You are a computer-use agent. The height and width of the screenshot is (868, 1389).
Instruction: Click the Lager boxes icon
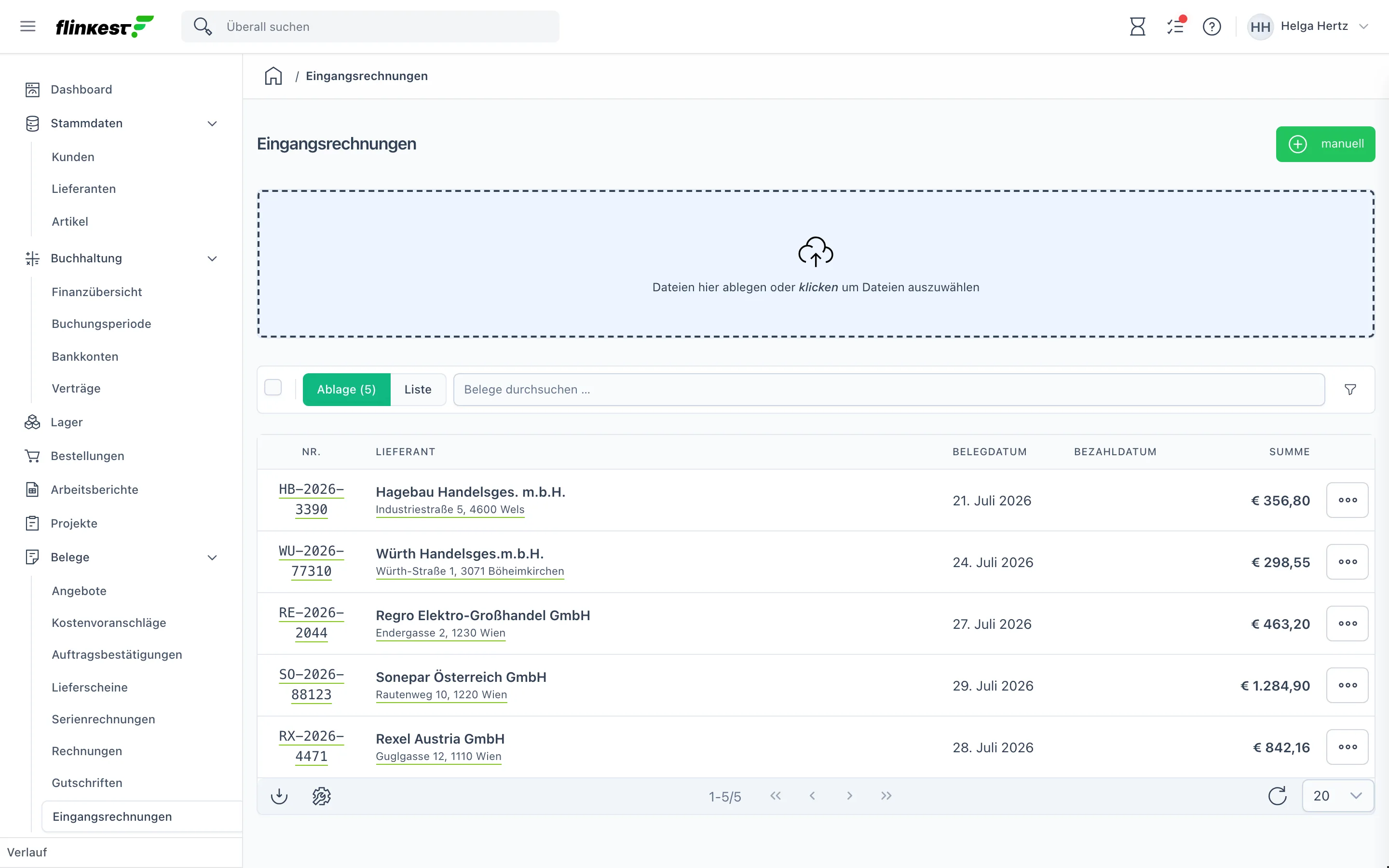[x=32, y=422]
